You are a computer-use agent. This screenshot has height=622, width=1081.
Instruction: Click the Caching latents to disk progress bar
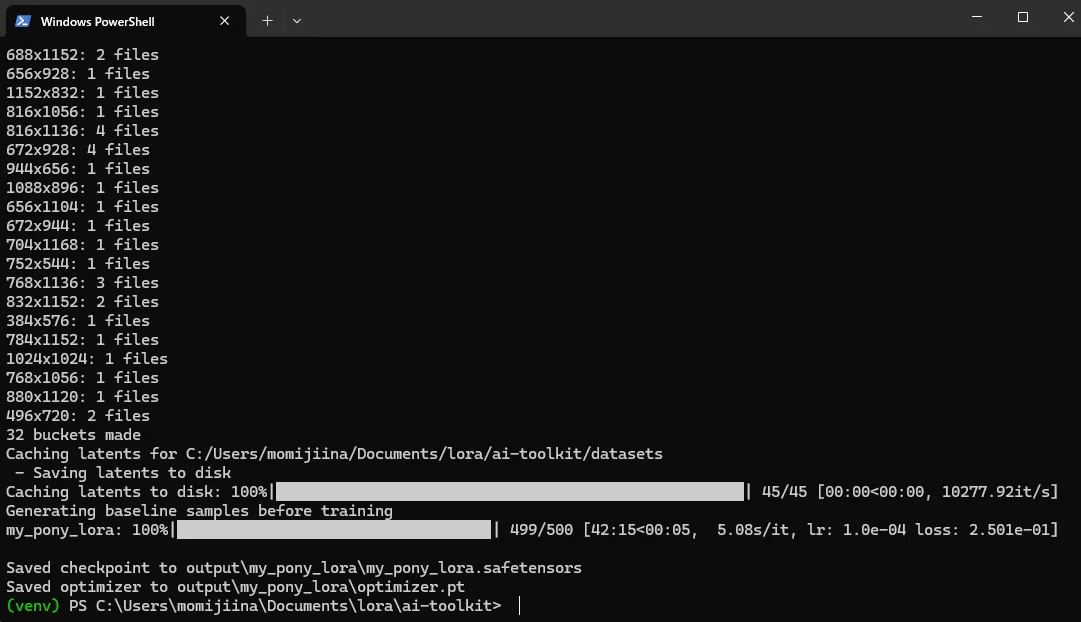click(510, 492)
